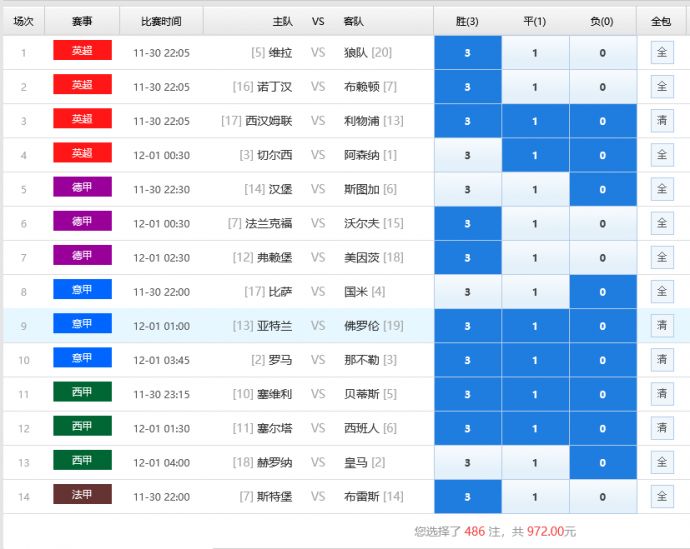Click team name 利物浦 [13]

pos(374,121)
